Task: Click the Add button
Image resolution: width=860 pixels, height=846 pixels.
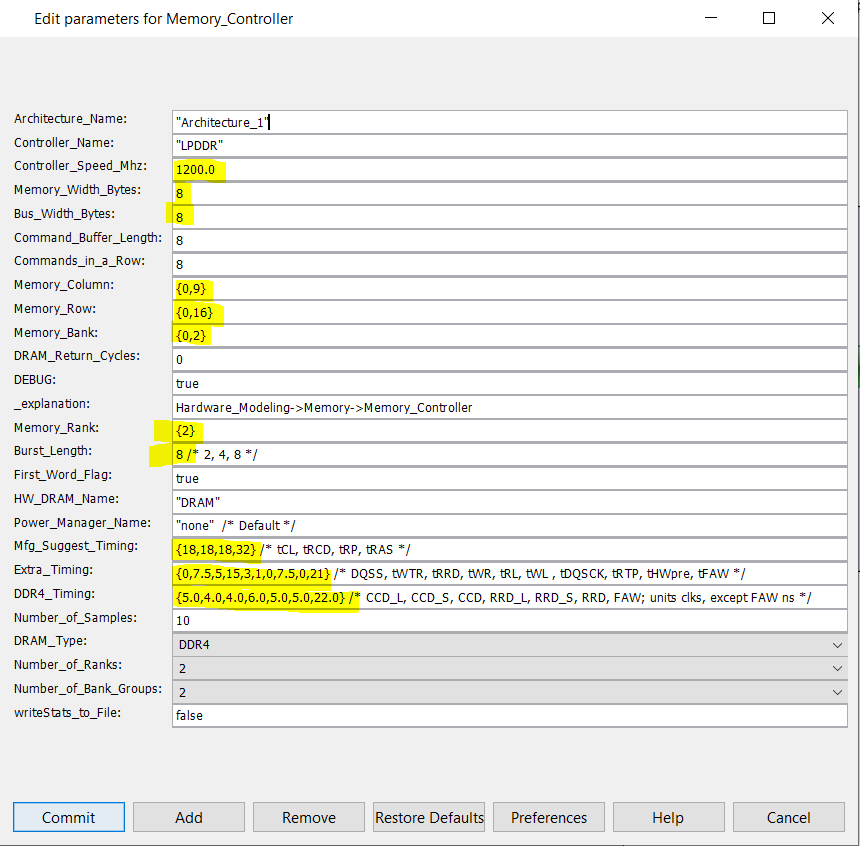Action: (x=189, y=817)
